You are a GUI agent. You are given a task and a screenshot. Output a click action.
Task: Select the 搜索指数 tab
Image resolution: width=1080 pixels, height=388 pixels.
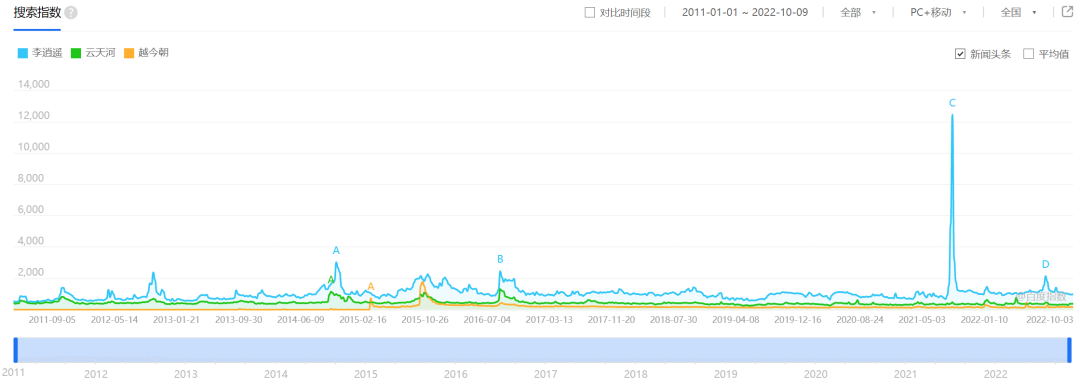[x=37, y=13]
